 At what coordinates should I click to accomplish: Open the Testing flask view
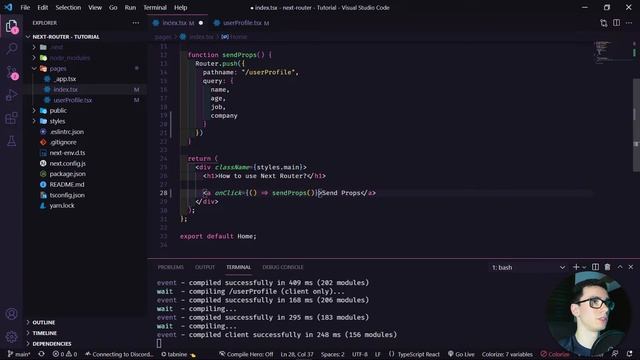point(11,141)
